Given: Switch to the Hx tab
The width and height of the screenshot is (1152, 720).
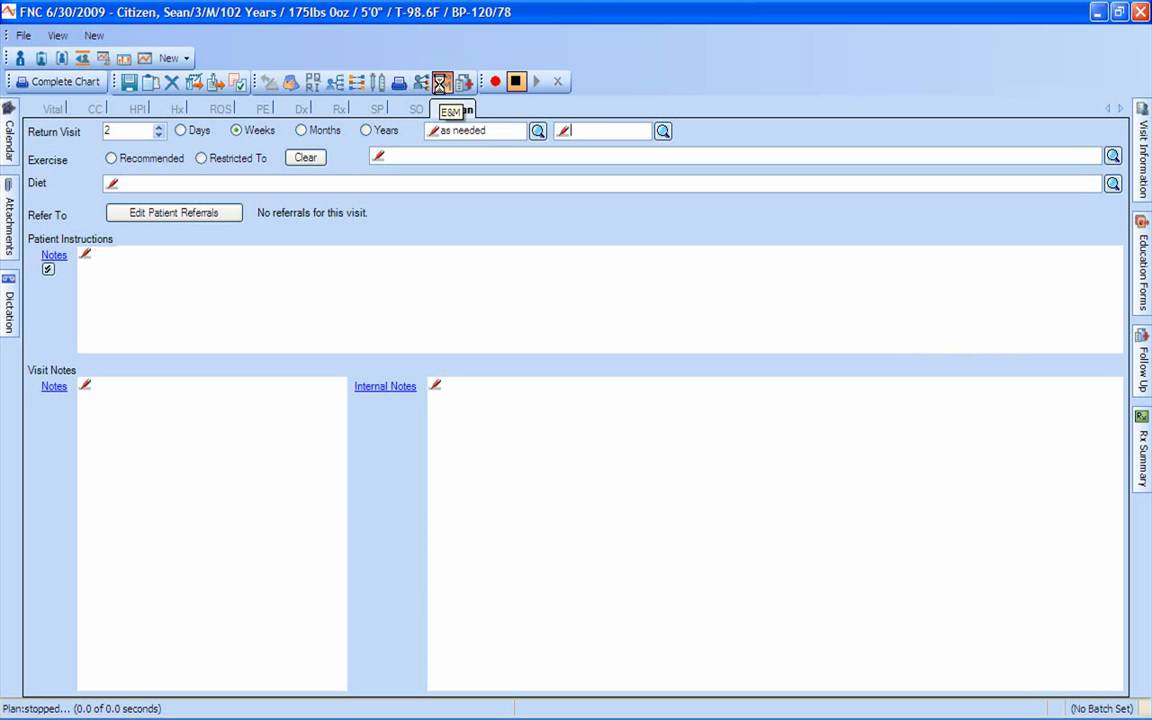Looking at the screenshot, I should [x=178, y=109].
